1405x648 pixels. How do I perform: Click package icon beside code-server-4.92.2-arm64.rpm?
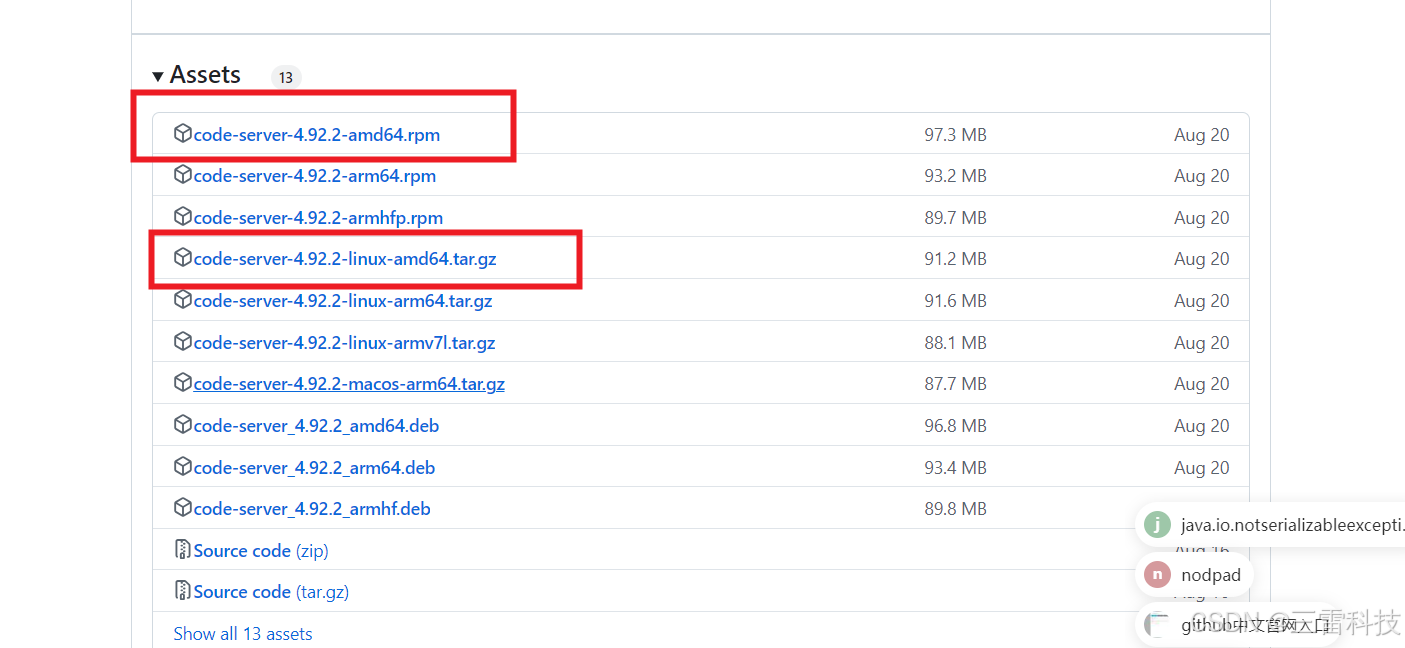point(182,175)
